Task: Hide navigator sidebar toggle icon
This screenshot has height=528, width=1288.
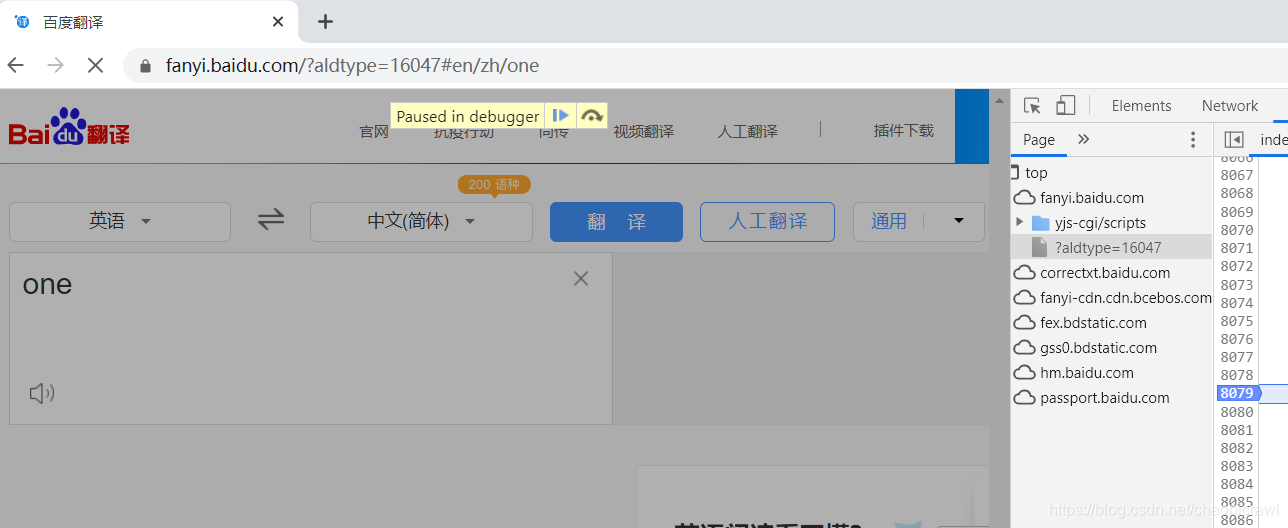Action: click(x=1234, y=140)
